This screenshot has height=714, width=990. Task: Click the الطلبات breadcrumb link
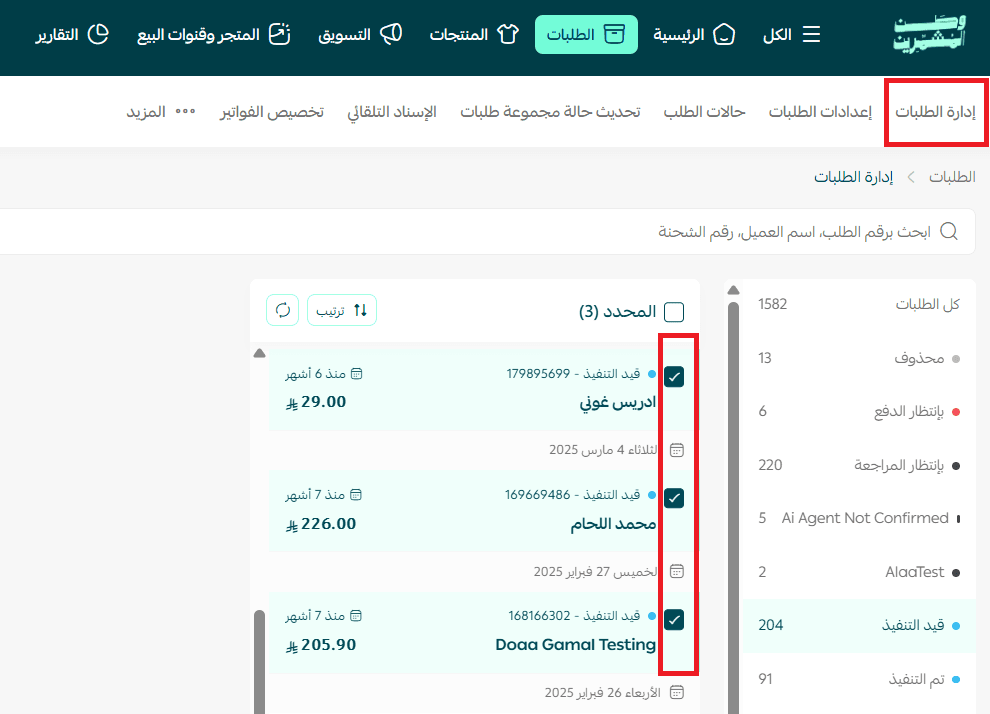[952, 177]
